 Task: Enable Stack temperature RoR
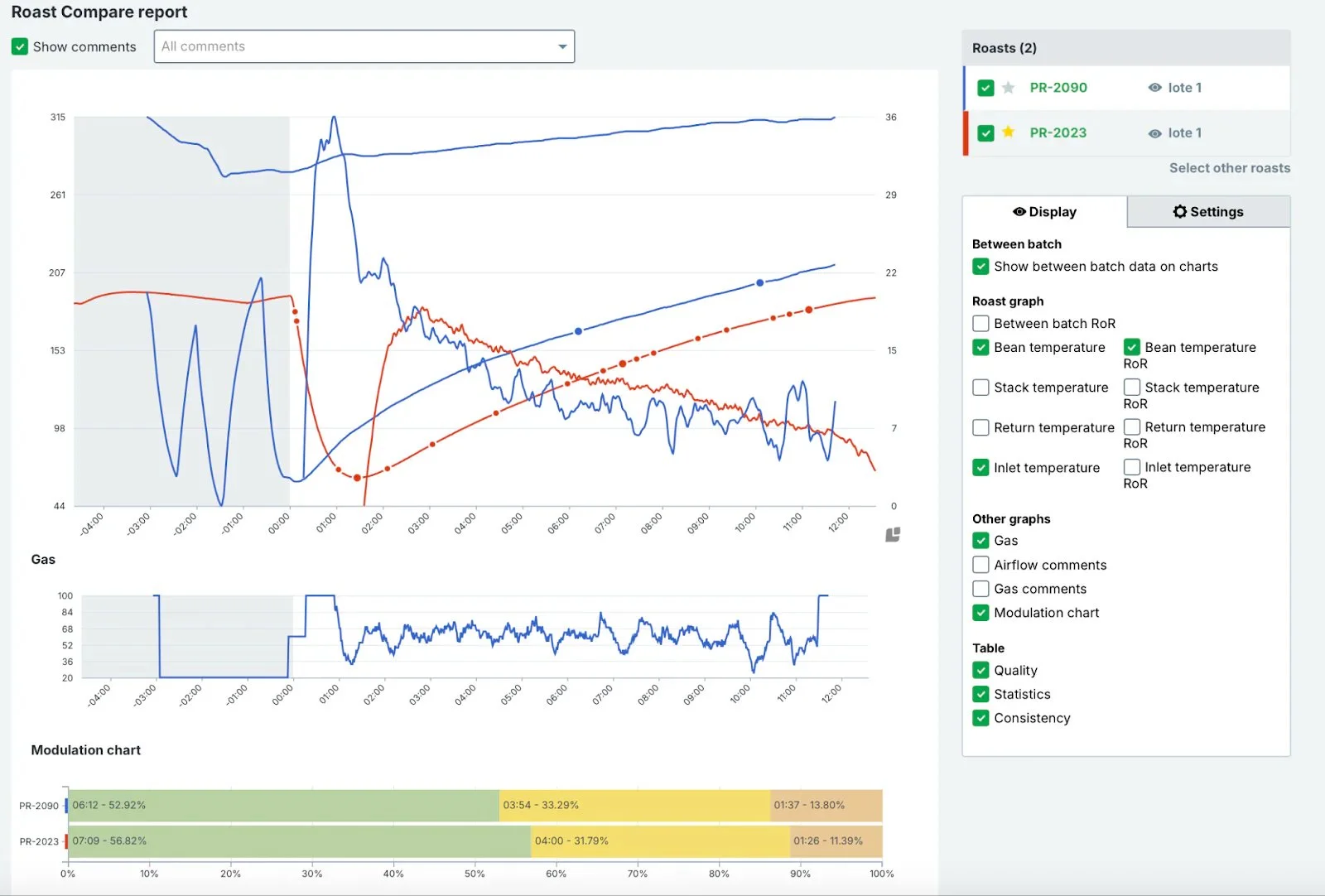tap(1131, 387)
